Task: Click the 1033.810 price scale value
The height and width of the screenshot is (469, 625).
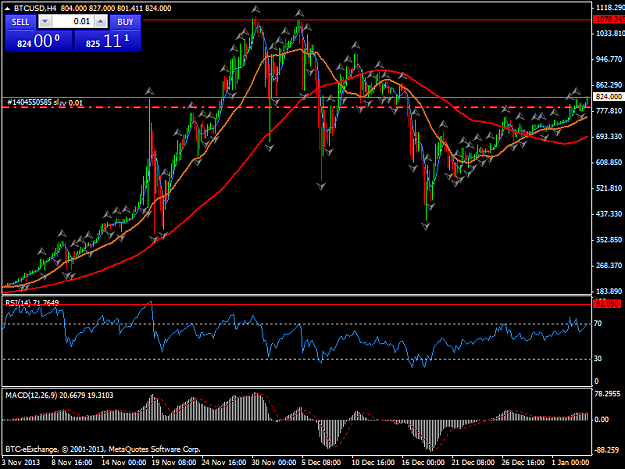Action: (x=609, y=33)
